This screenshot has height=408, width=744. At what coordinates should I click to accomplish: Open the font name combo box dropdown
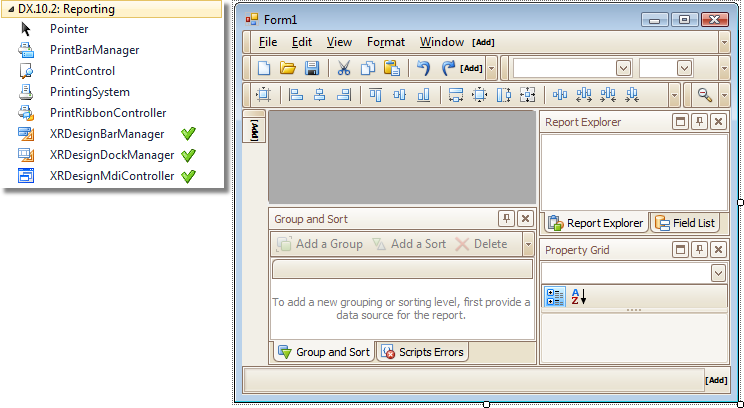[623, 68]
